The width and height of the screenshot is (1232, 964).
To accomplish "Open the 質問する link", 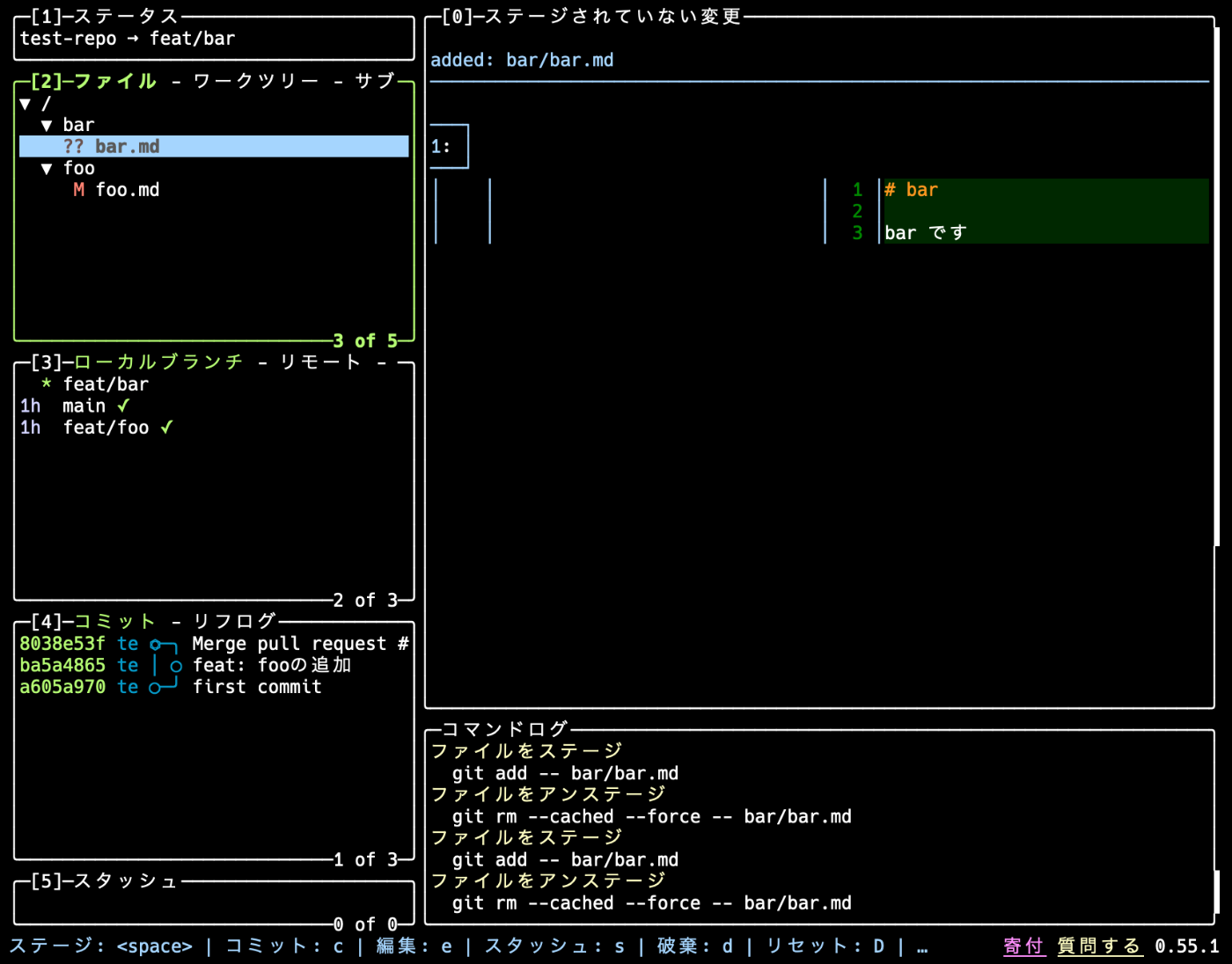I will pos(1100,946).
